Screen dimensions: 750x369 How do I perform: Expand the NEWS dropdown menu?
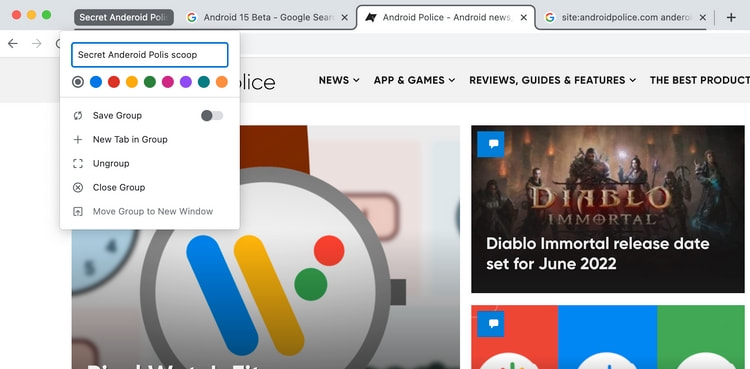(x=339, y=80)
